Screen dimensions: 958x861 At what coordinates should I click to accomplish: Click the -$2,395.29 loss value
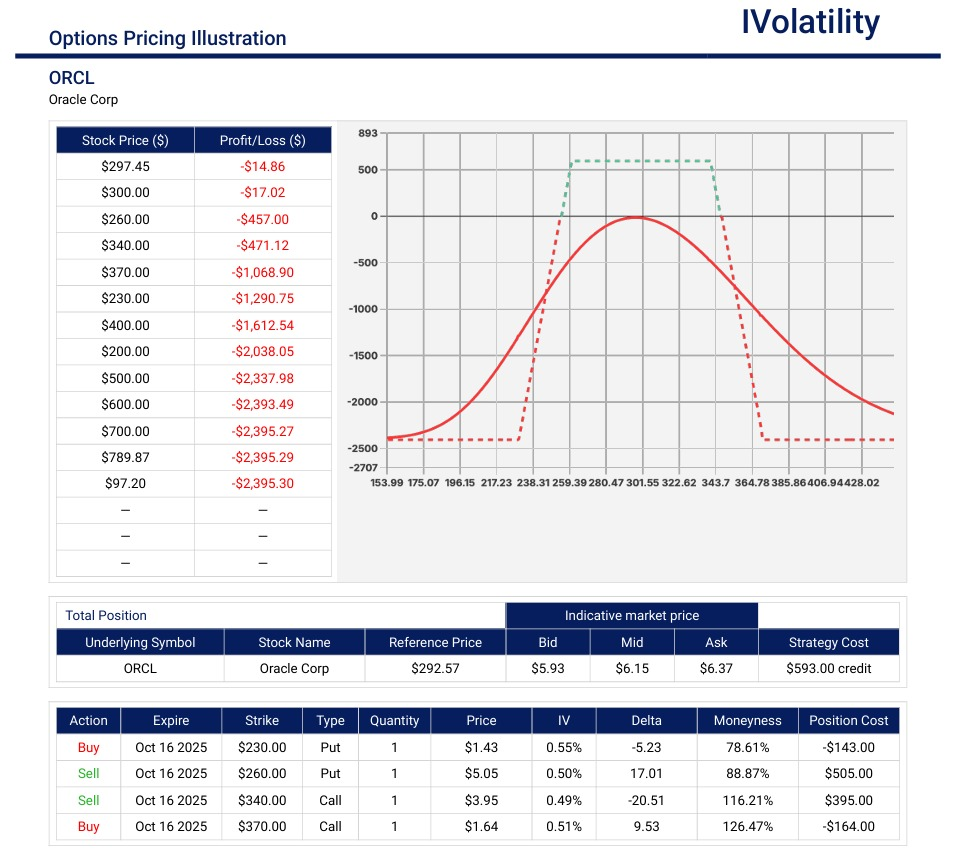263,458
